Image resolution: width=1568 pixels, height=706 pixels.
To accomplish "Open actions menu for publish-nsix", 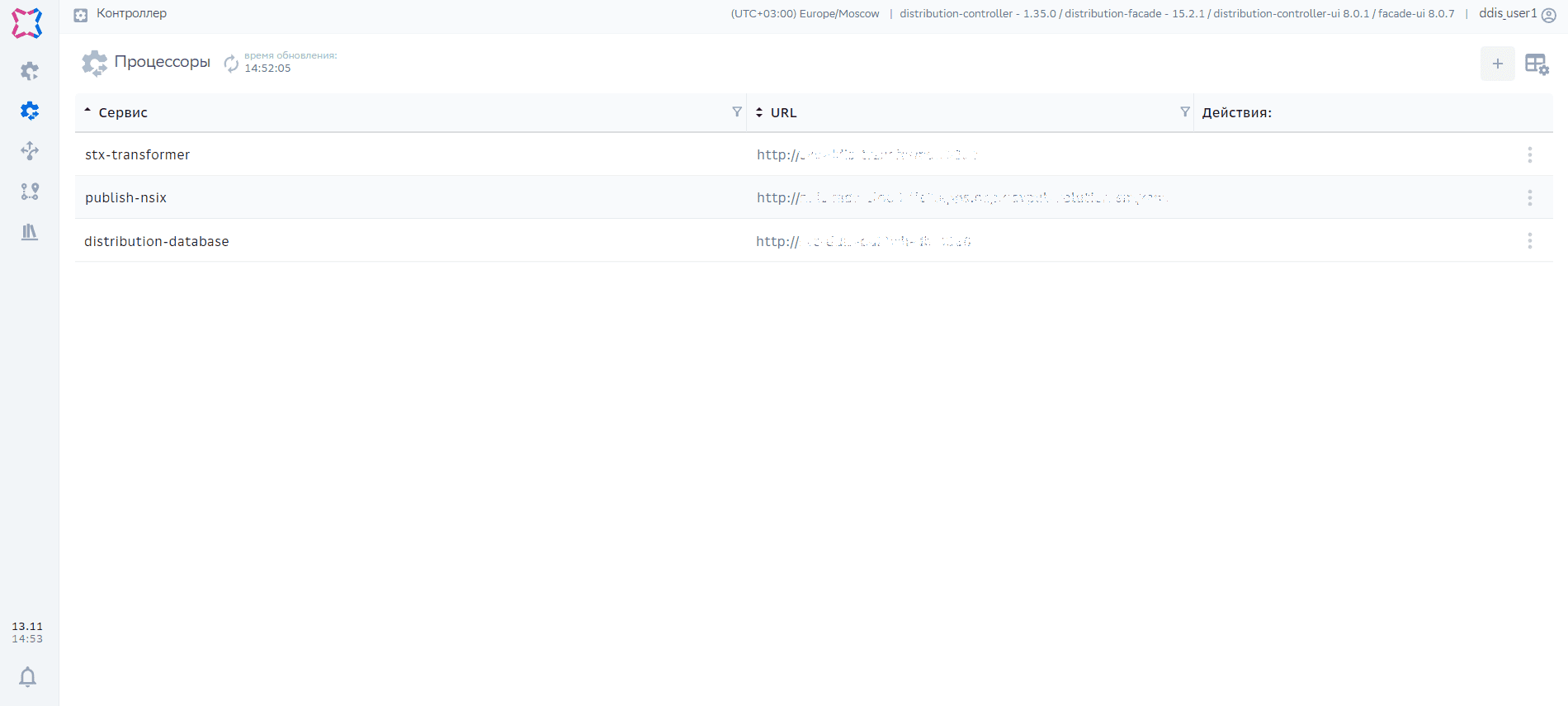I will click(1529, 197).
